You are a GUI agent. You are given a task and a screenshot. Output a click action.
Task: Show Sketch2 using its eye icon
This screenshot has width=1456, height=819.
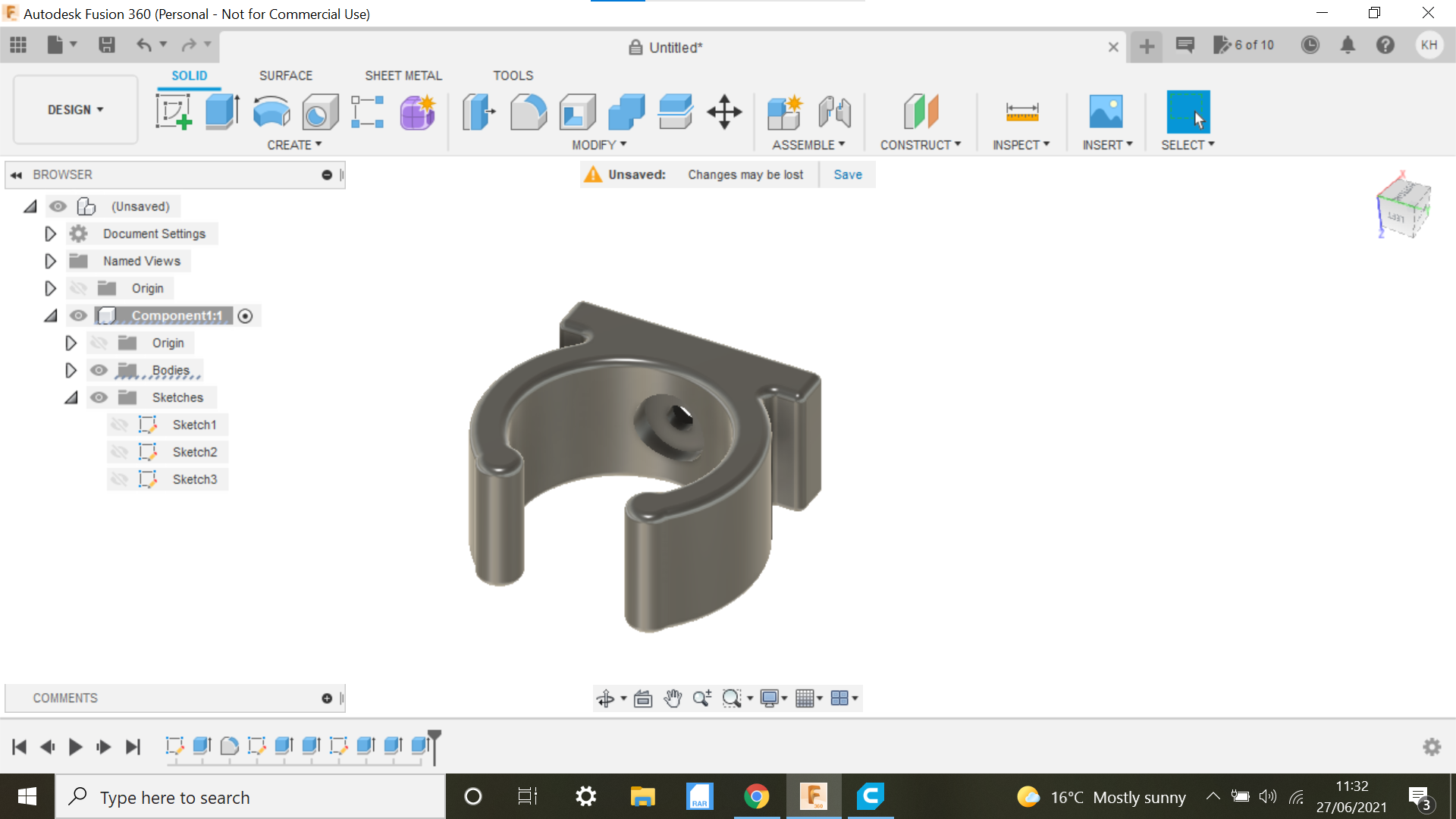point(119,452)
